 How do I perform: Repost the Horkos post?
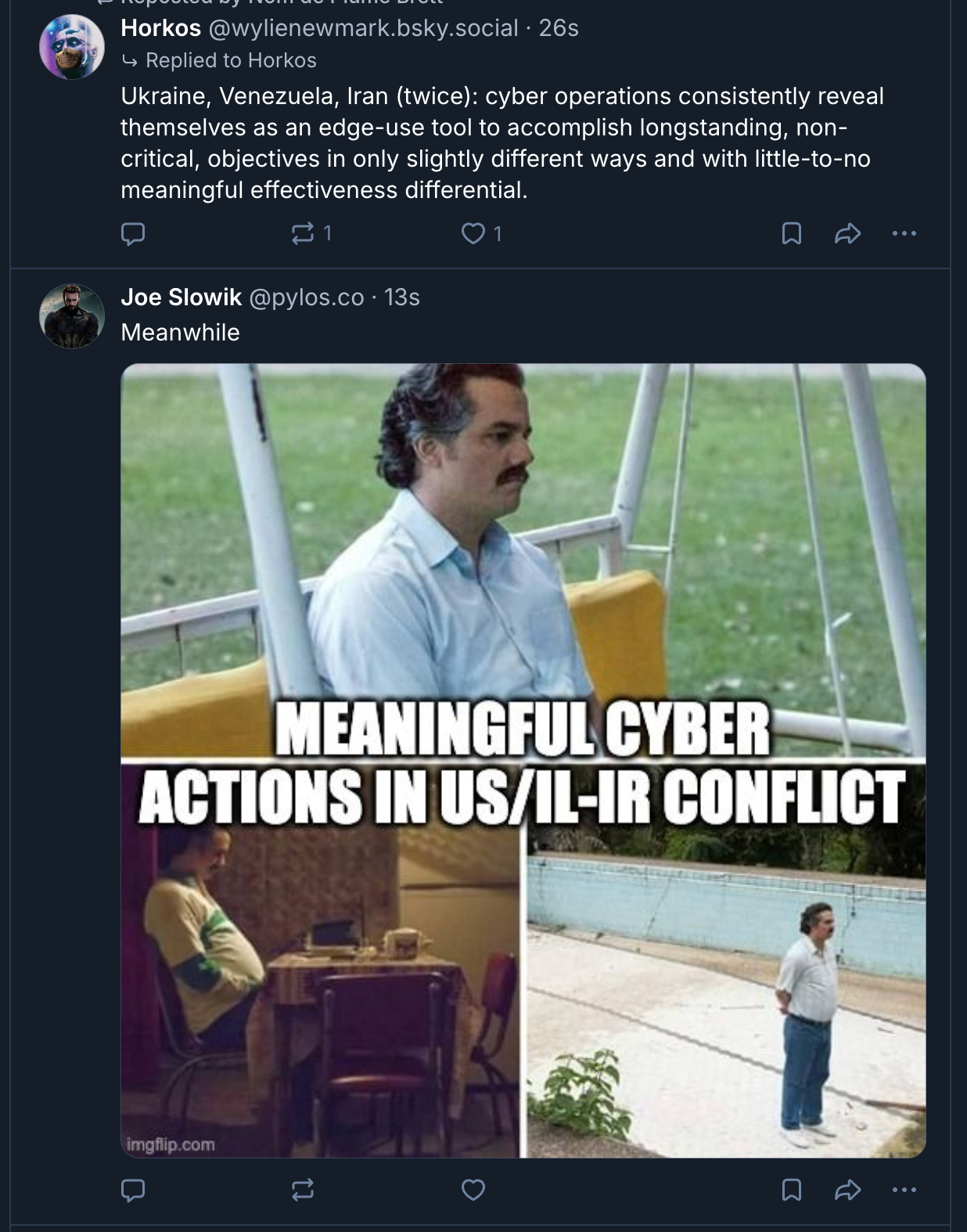coord(303,233)
